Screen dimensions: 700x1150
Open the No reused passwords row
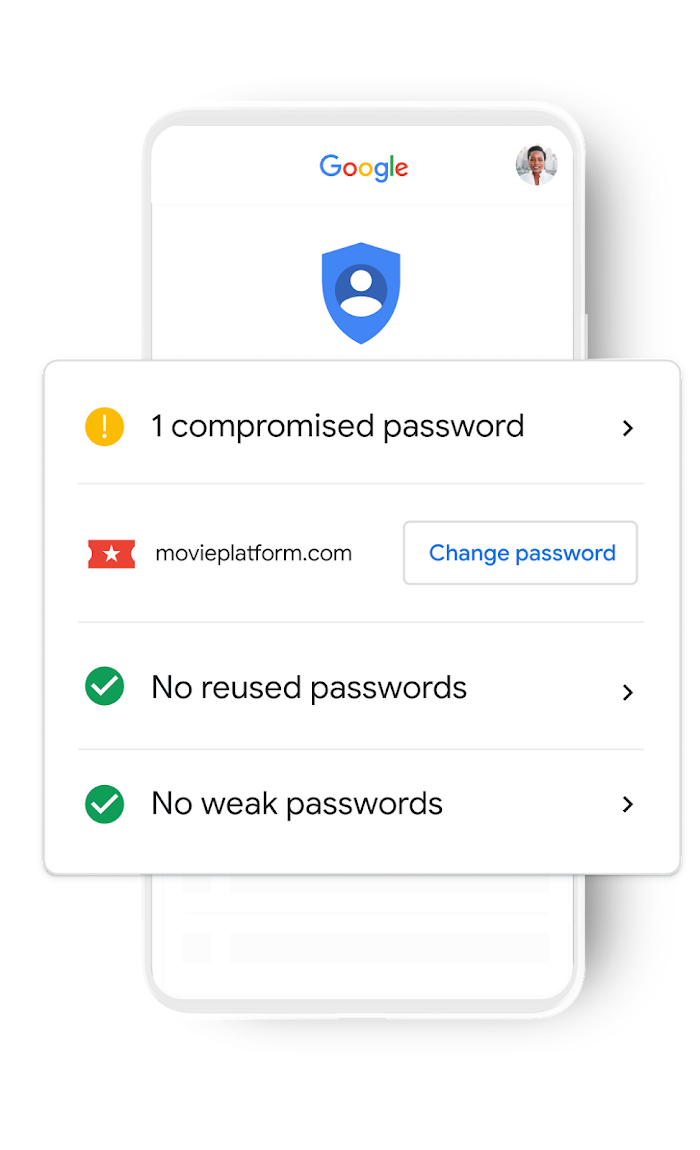point(361,687)
